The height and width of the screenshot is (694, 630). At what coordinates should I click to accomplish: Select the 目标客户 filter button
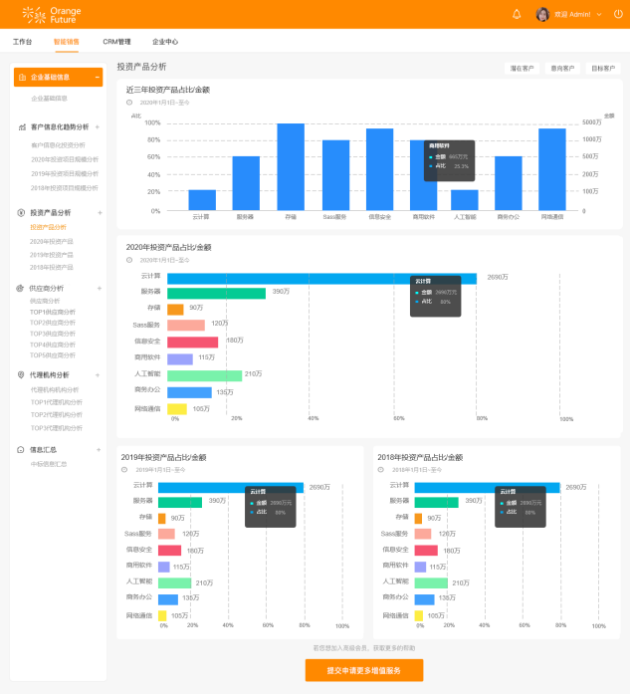pos(604,68)
